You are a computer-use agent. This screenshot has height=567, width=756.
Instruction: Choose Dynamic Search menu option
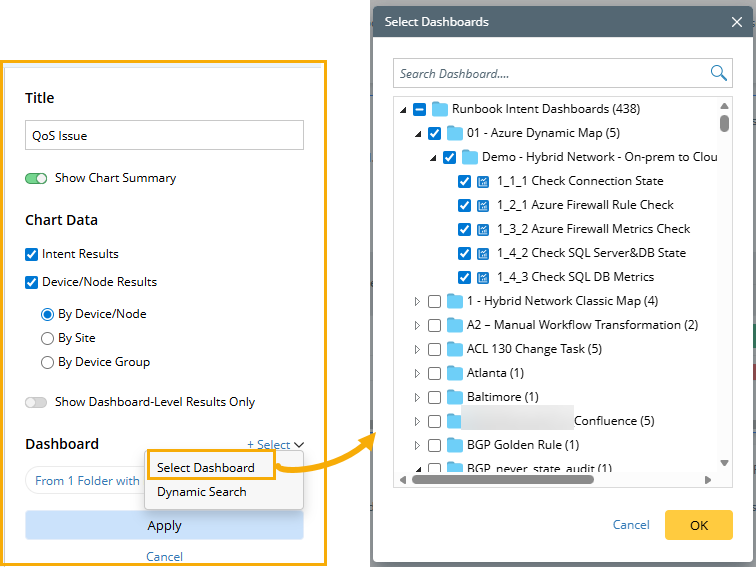(201, 491)
